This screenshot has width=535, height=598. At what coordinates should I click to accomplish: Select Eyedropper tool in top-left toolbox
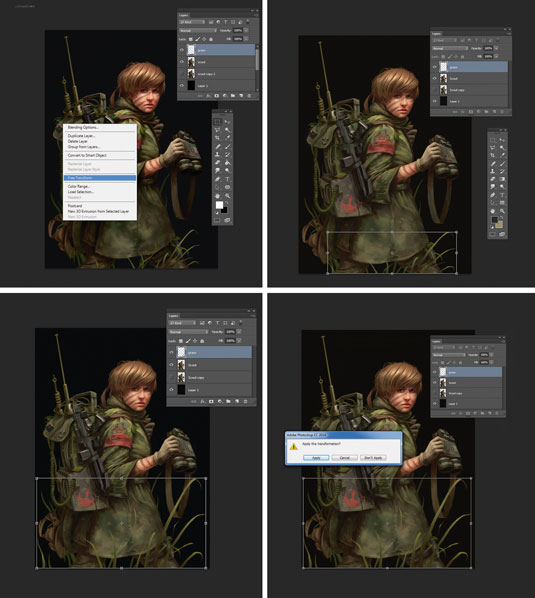(227, 138)
